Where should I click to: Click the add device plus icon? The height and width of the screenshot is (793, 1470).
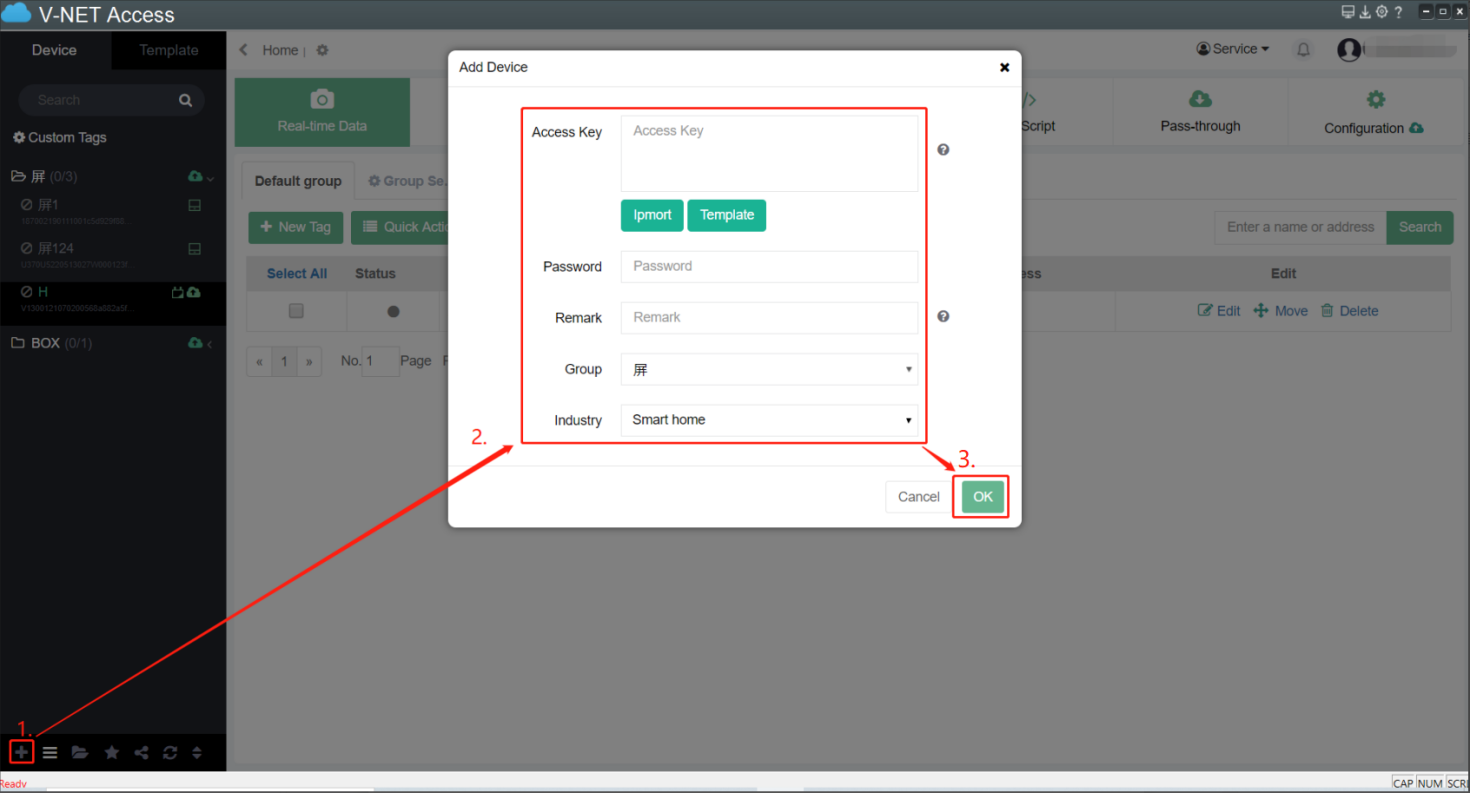(21, 752)
